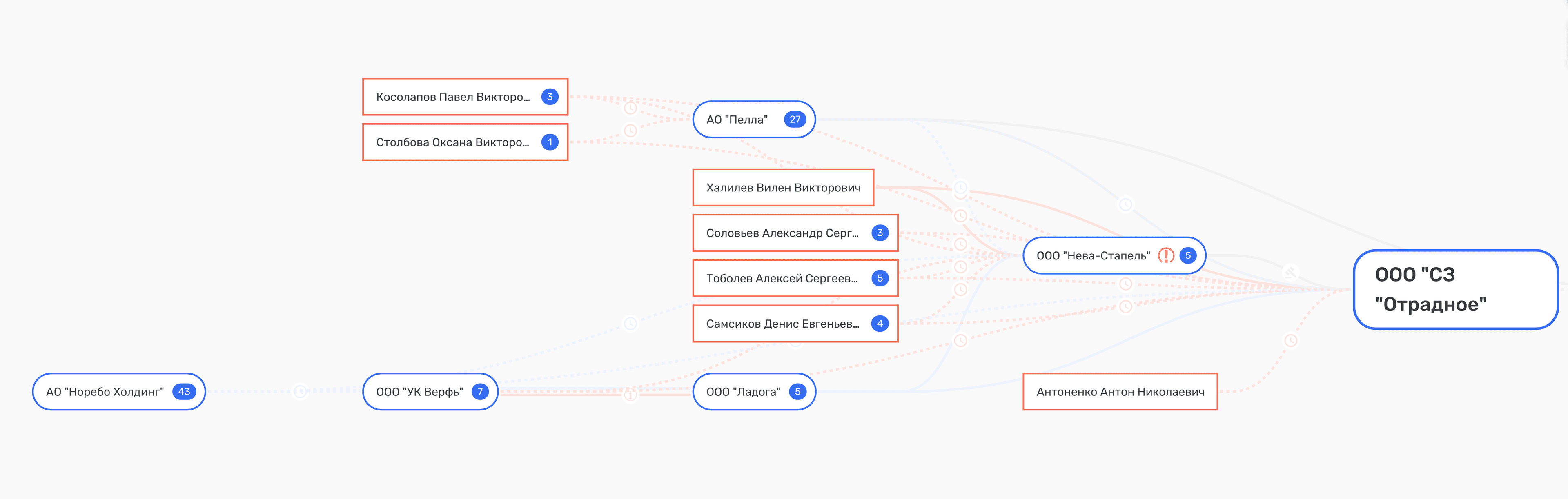Click the clock icon on Антоненко's dotted link
1568x499 pixels.
click(1290, 340)
